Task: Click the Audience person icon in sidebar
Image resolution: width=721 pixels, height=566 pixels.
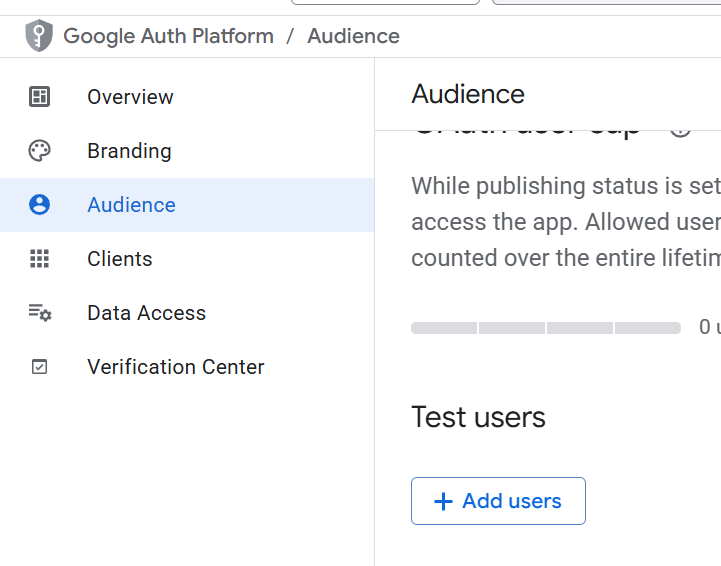Action: (39, 205)
